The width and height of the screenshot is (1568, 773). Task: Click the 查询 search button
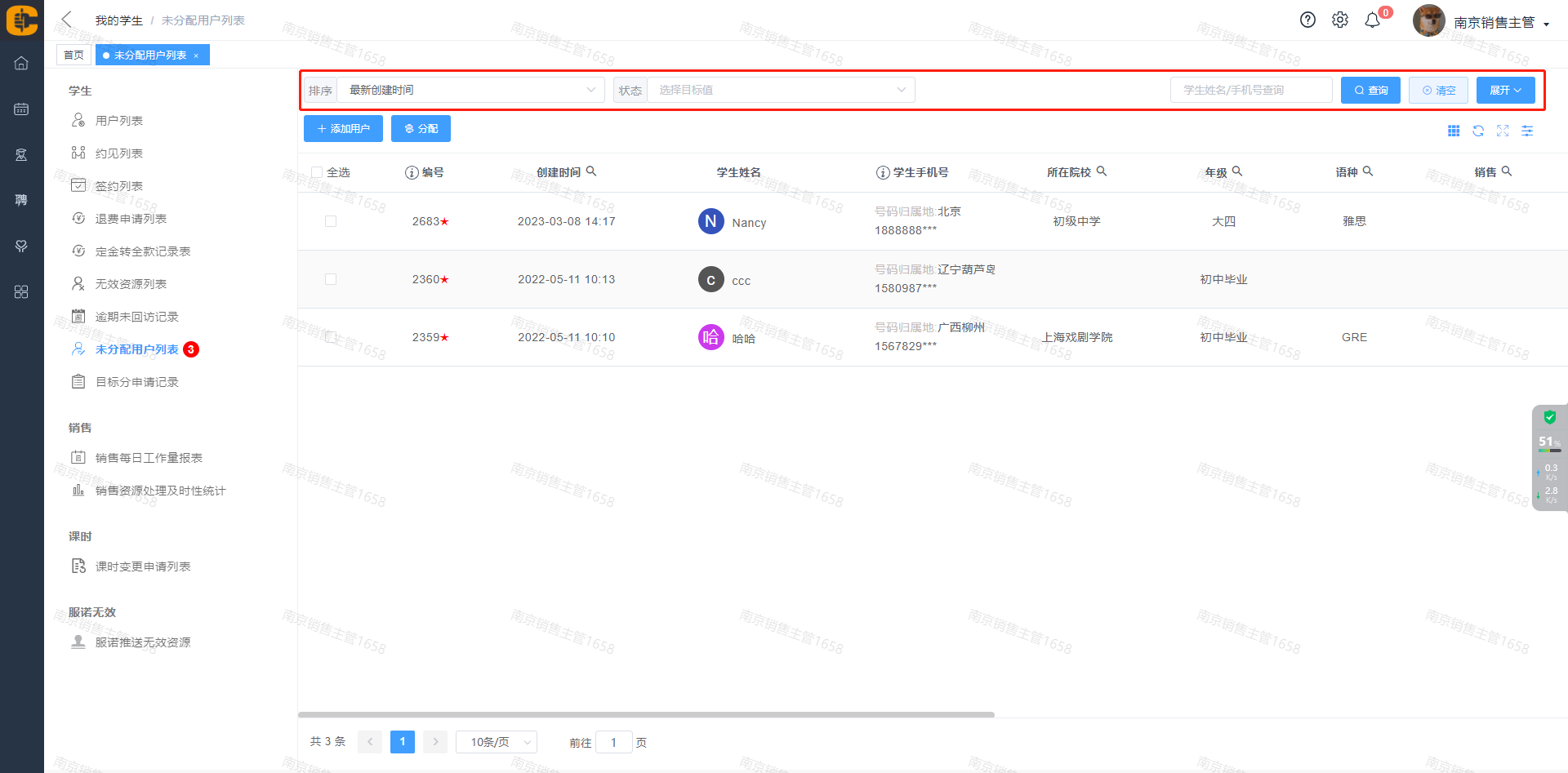pos(1370,90)
